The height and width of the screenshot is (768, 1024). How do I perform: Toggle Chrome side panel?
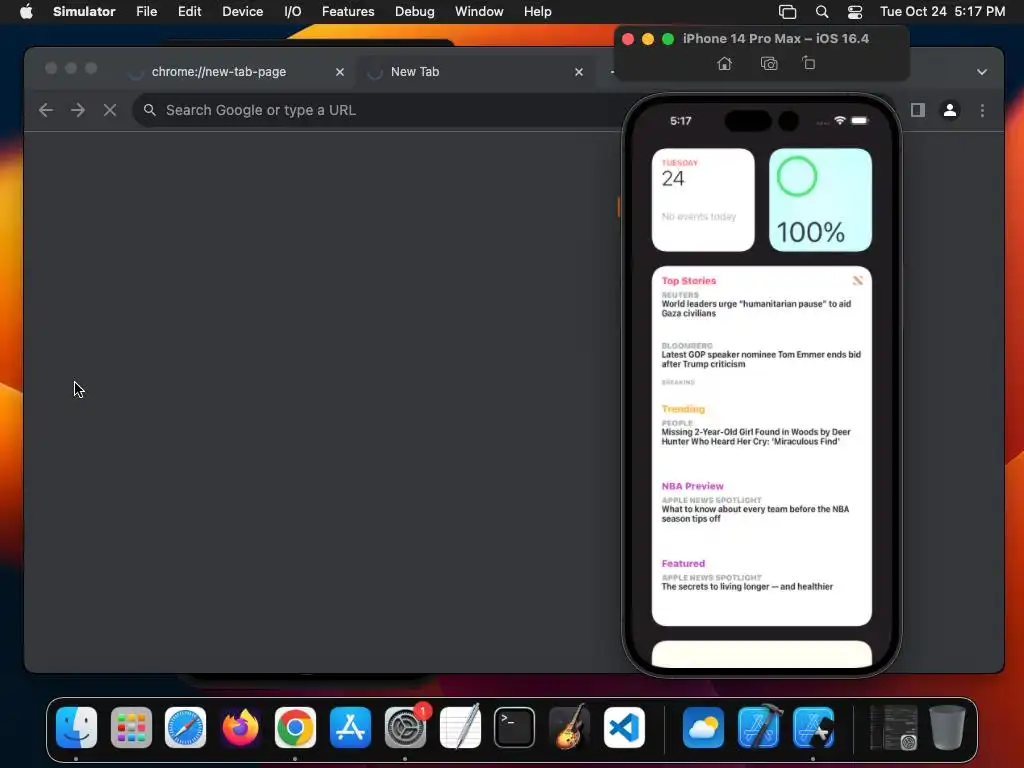pyautogui.click(x=918, y=110)
